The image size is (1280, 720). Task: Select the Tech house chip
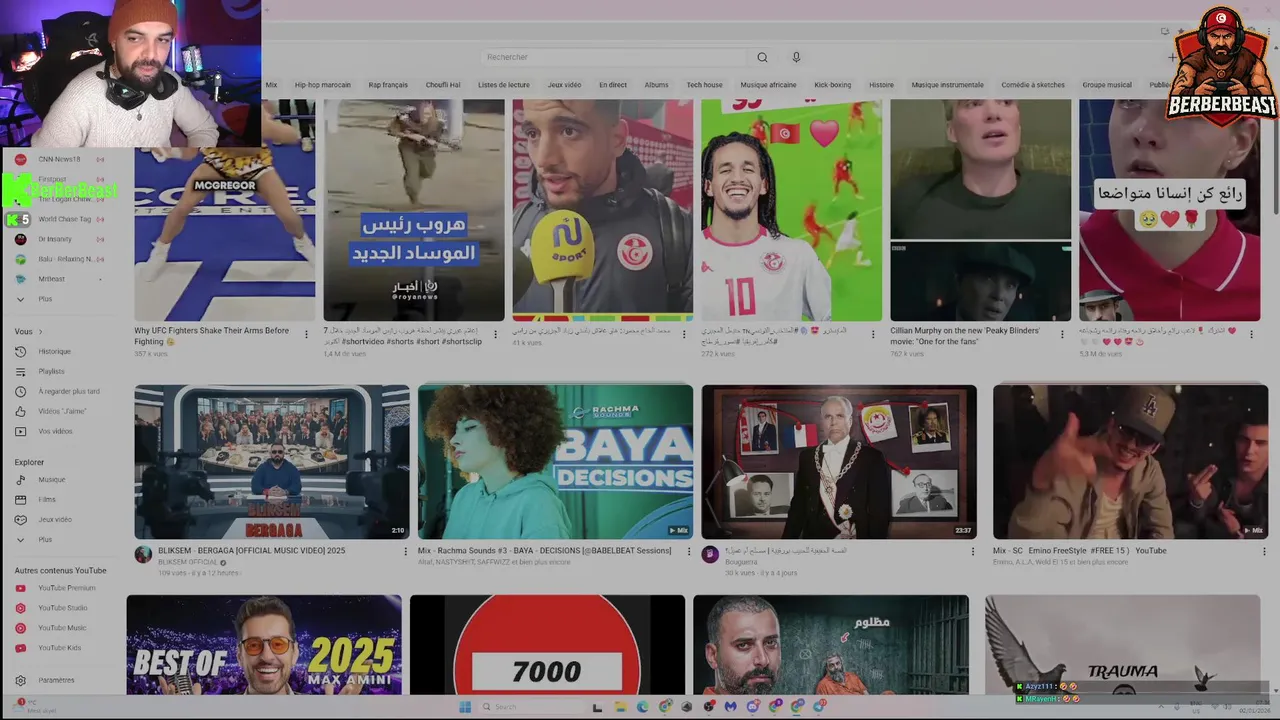tap(704, 85)
